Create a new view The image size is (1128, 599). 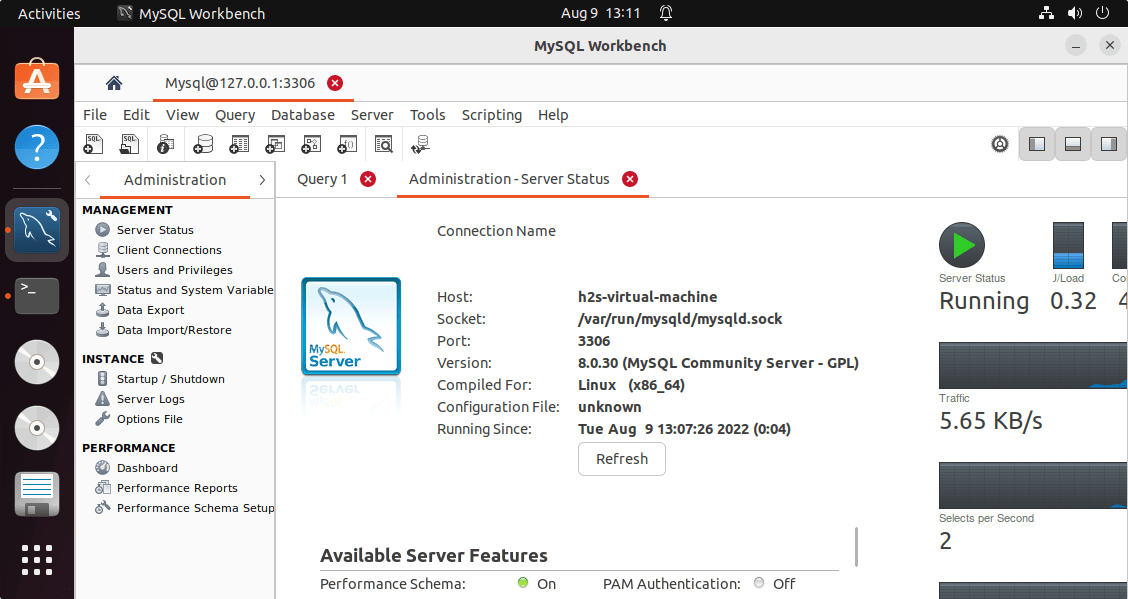[x=275, y=144]
